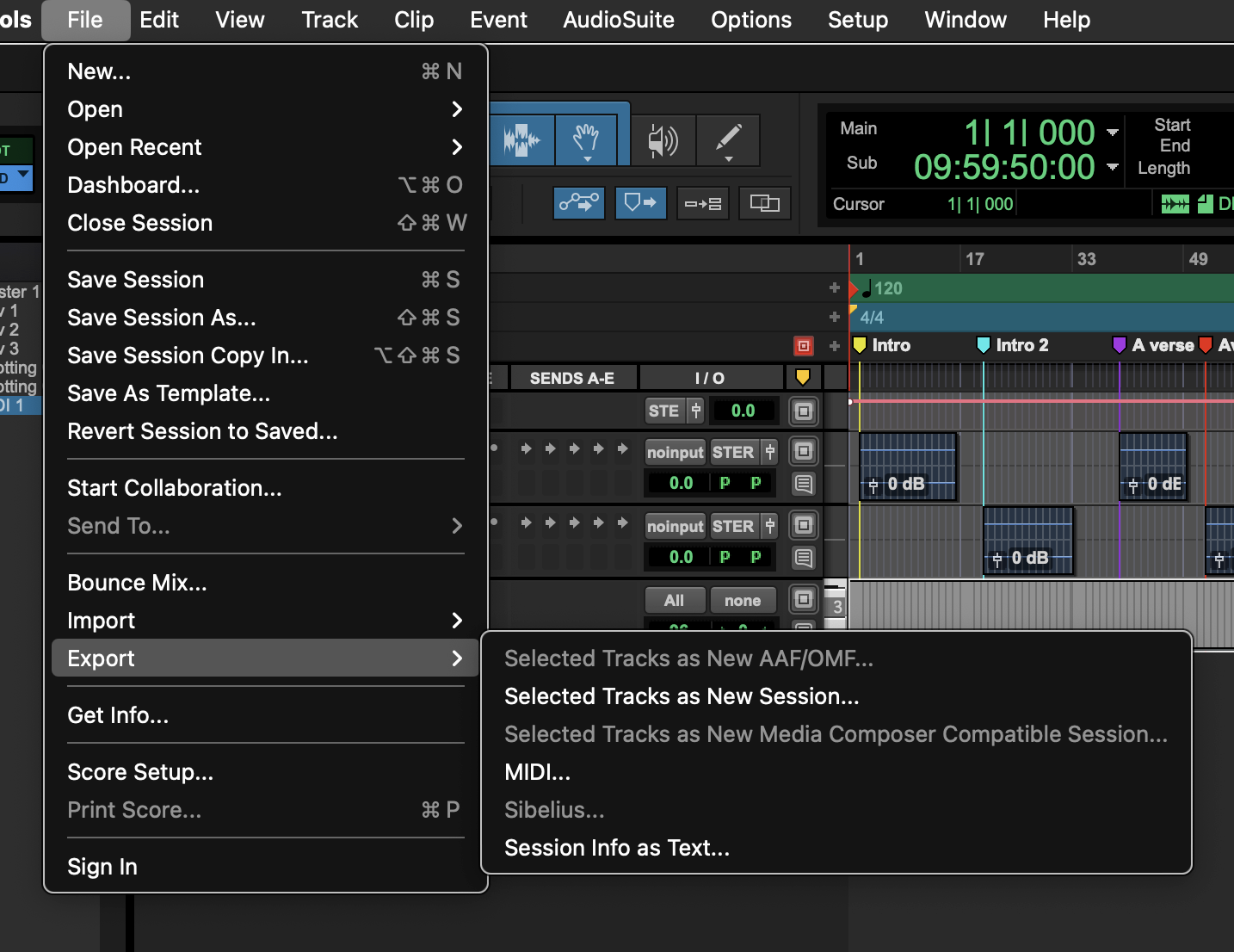The height and width of the screenshot is (952, 1234).
Task: Click the plus icon on tempo ruler
Action: (x=834, y=287)
